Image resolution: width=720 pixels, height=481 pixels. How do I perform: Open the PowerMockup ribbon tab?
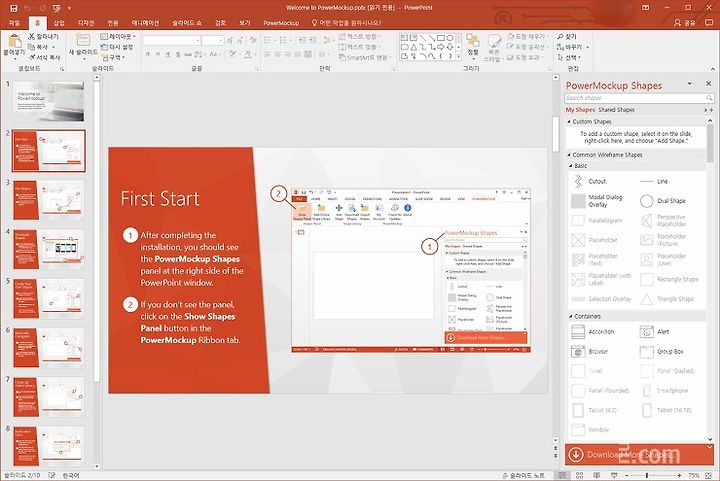(x=281, y=22)
